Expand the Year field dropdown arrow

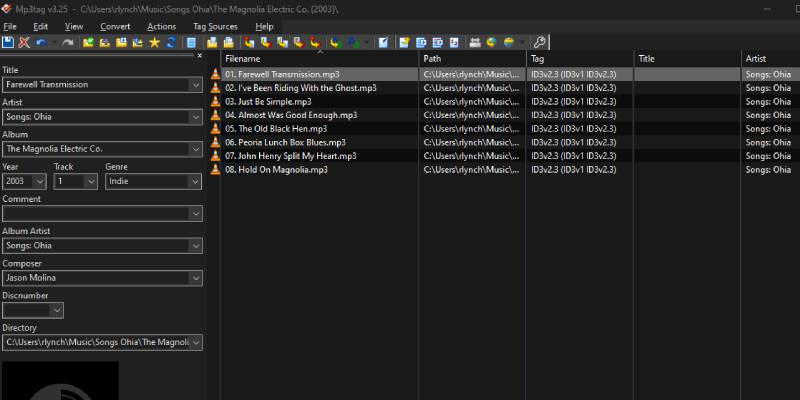[x=39, y=181]
